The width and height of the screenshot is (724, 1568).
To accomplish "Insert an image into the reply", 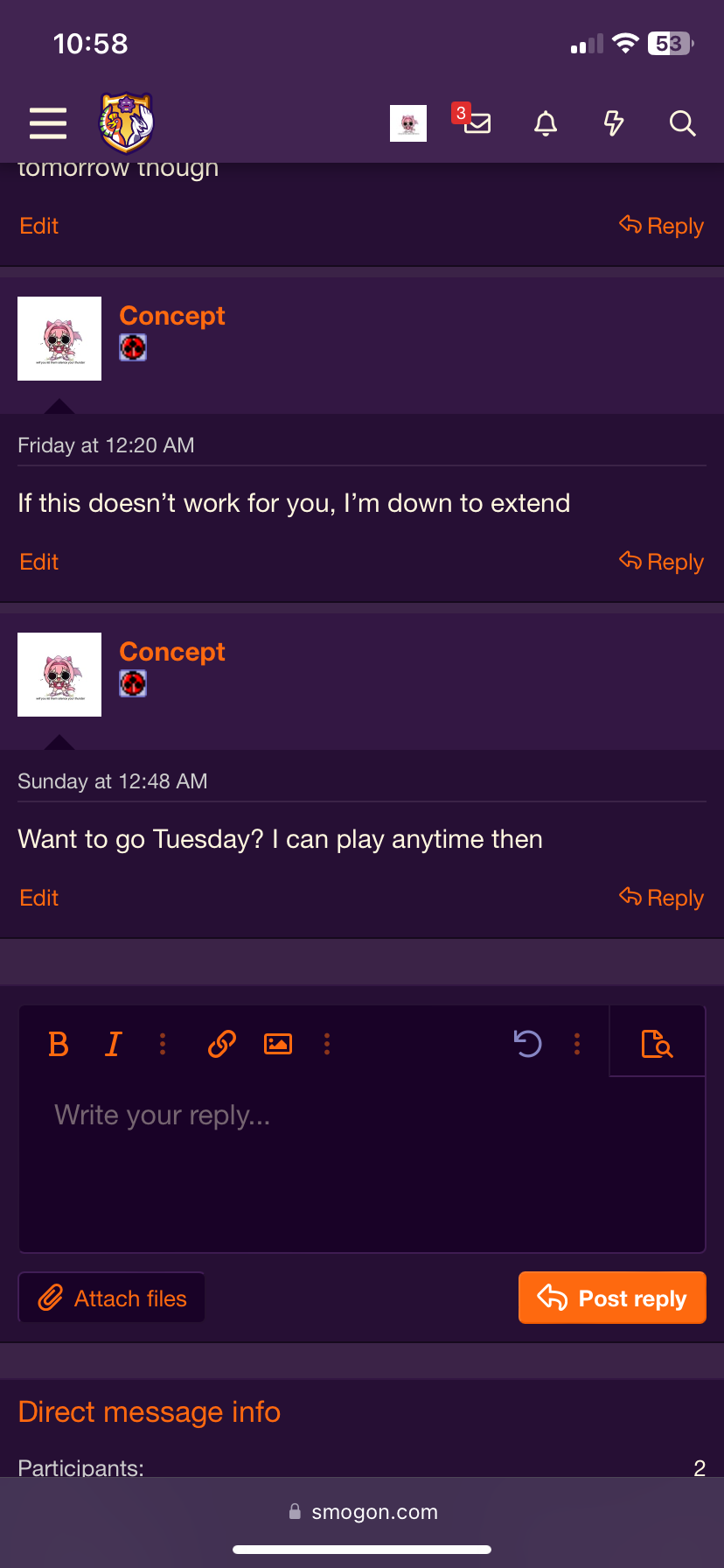I will [278, 1044].
